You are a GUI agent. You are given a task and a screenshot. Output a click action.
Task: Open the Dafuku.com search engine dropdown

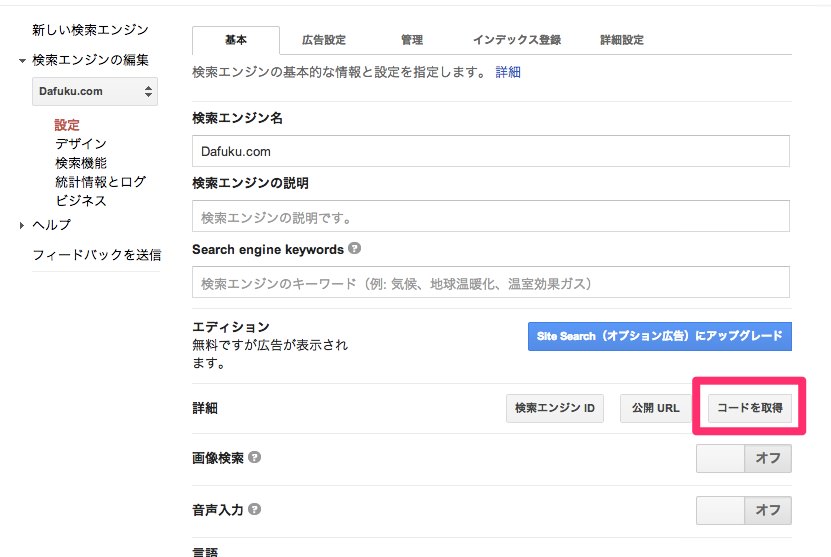coord(95,91)
